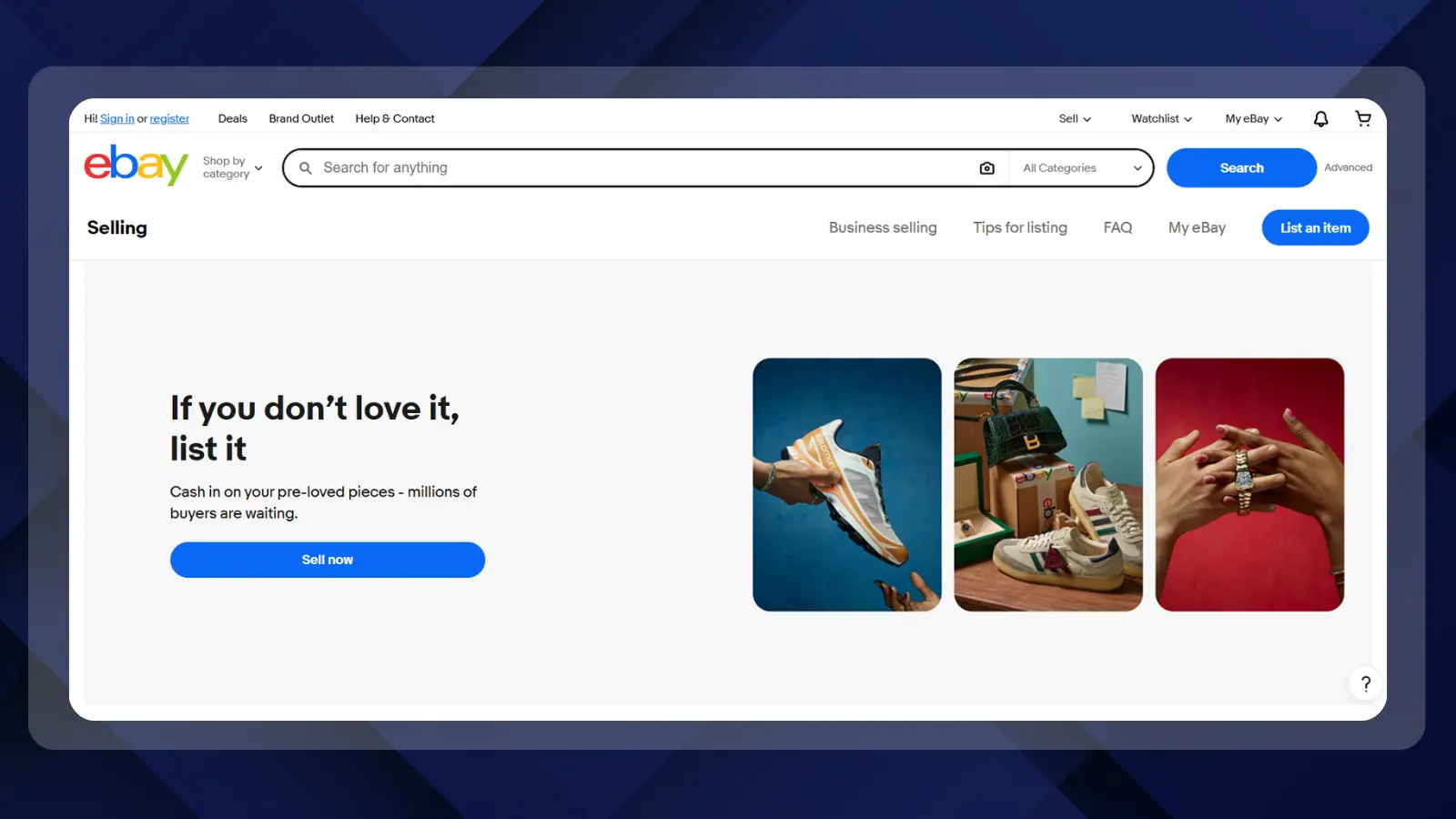
Task: Click the Sign in link
Action: pyautogui.click(x=117, y=118)
